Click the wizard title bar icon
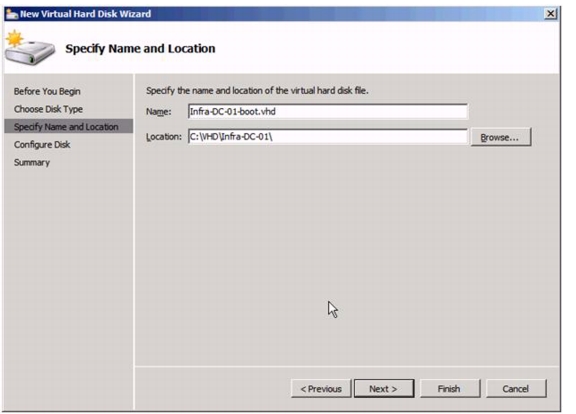 pos(12,14)
